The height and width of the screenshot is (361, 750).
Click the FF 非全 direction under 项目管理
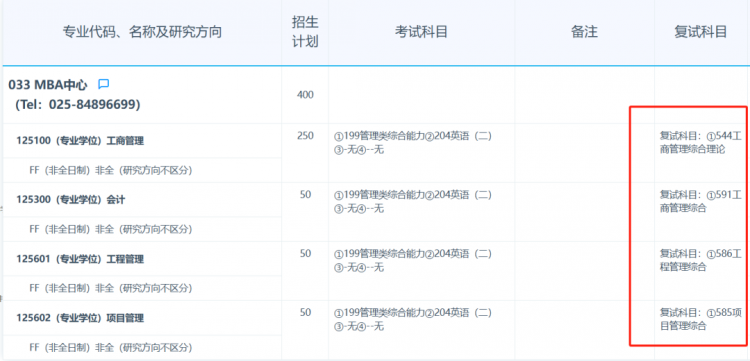pos(110,348)
